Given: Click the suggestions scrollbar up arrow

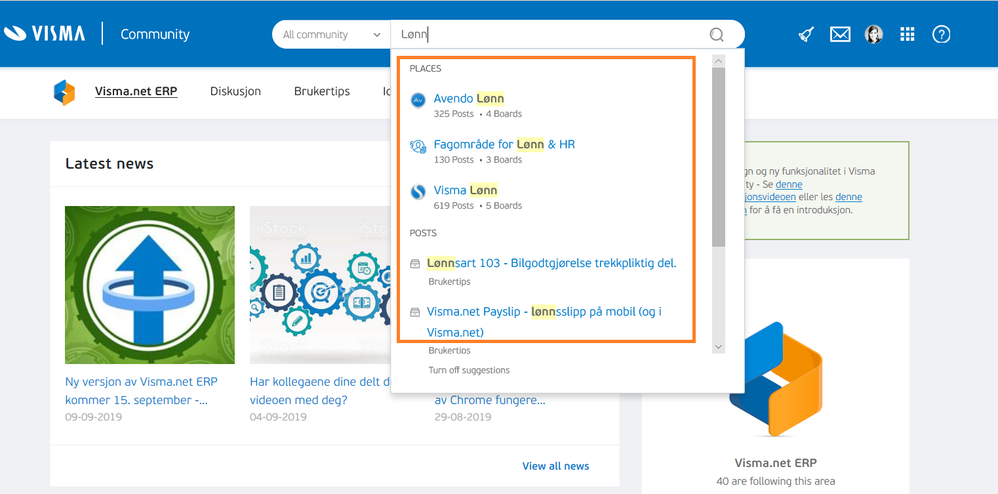Looking at the screenshot, I should click(719, 61).
